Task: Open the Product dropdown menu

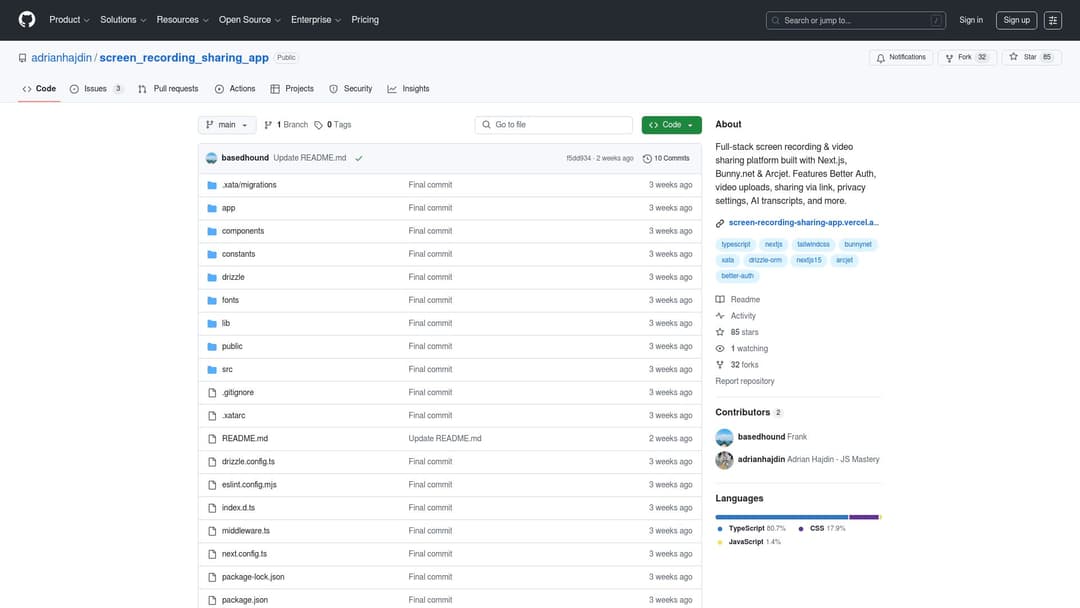Action: pyautogui.click(x=69, y=20)
